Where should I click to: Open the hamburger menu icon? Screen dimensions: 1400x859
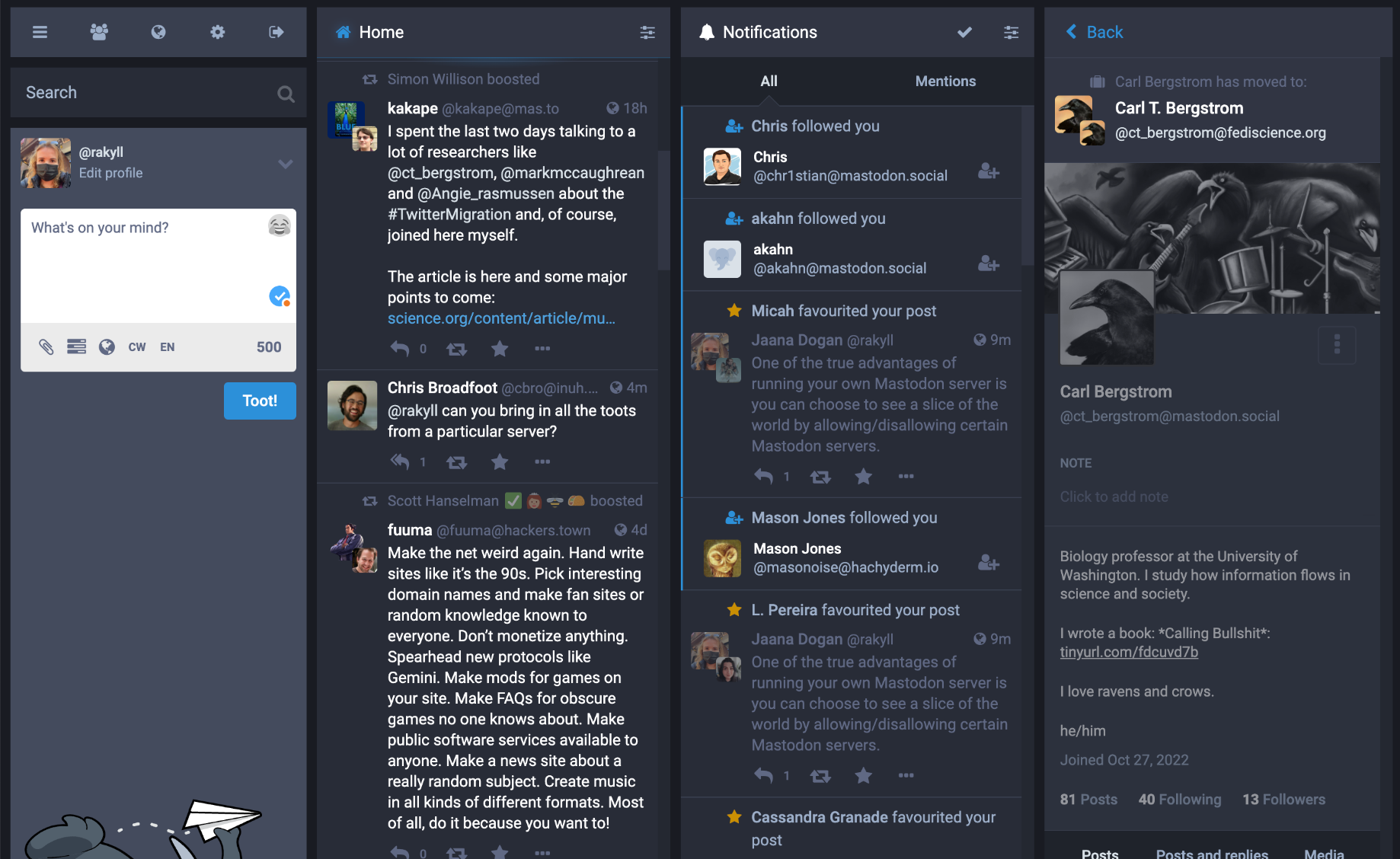point(40,32)
